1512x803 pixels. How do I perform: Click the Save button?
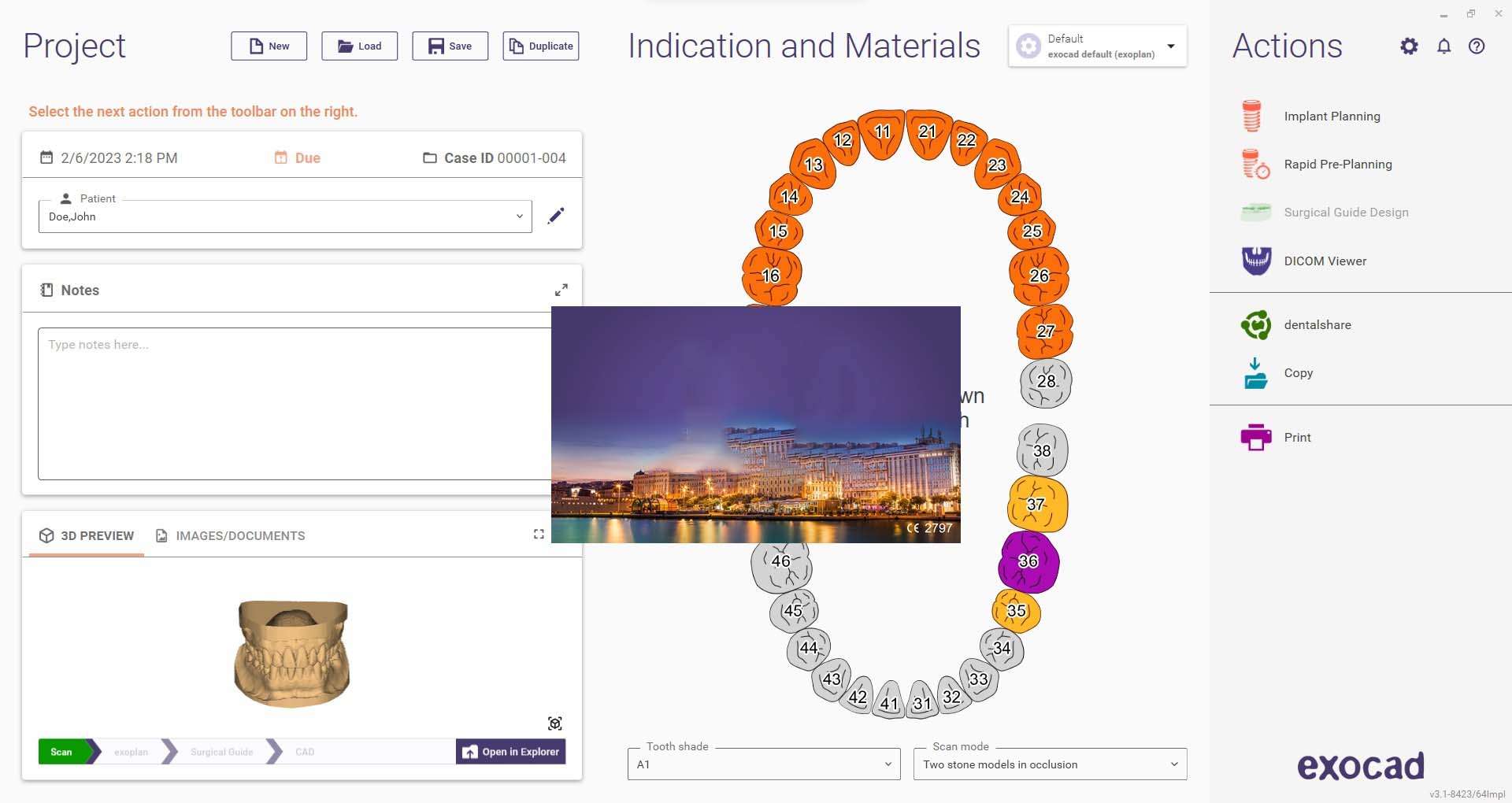point(450,46)
